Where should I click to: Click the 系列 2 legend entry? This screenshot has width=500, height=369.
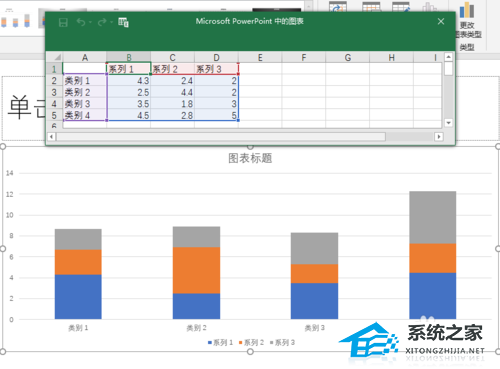(x=251, y=342)
